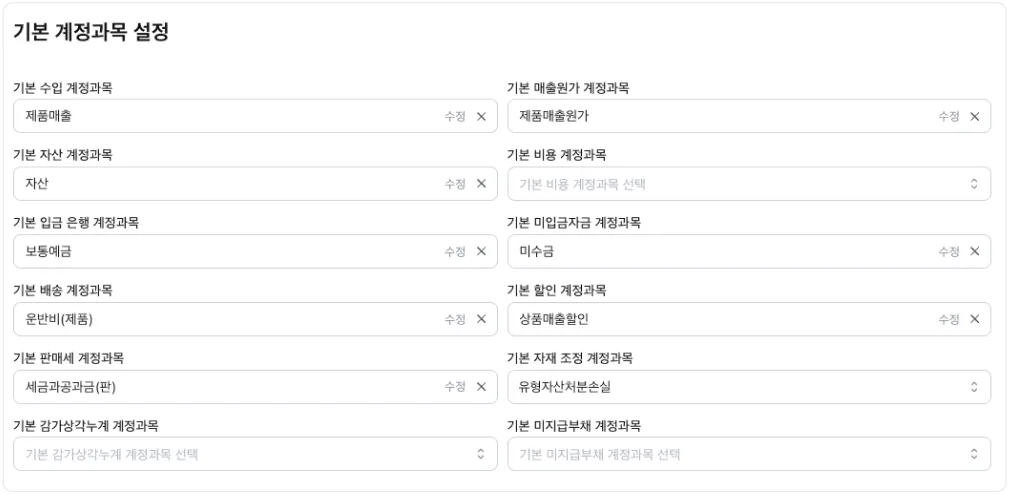
Task: Remove 상품매출할인 discount account selection
Action: (974, 319)
